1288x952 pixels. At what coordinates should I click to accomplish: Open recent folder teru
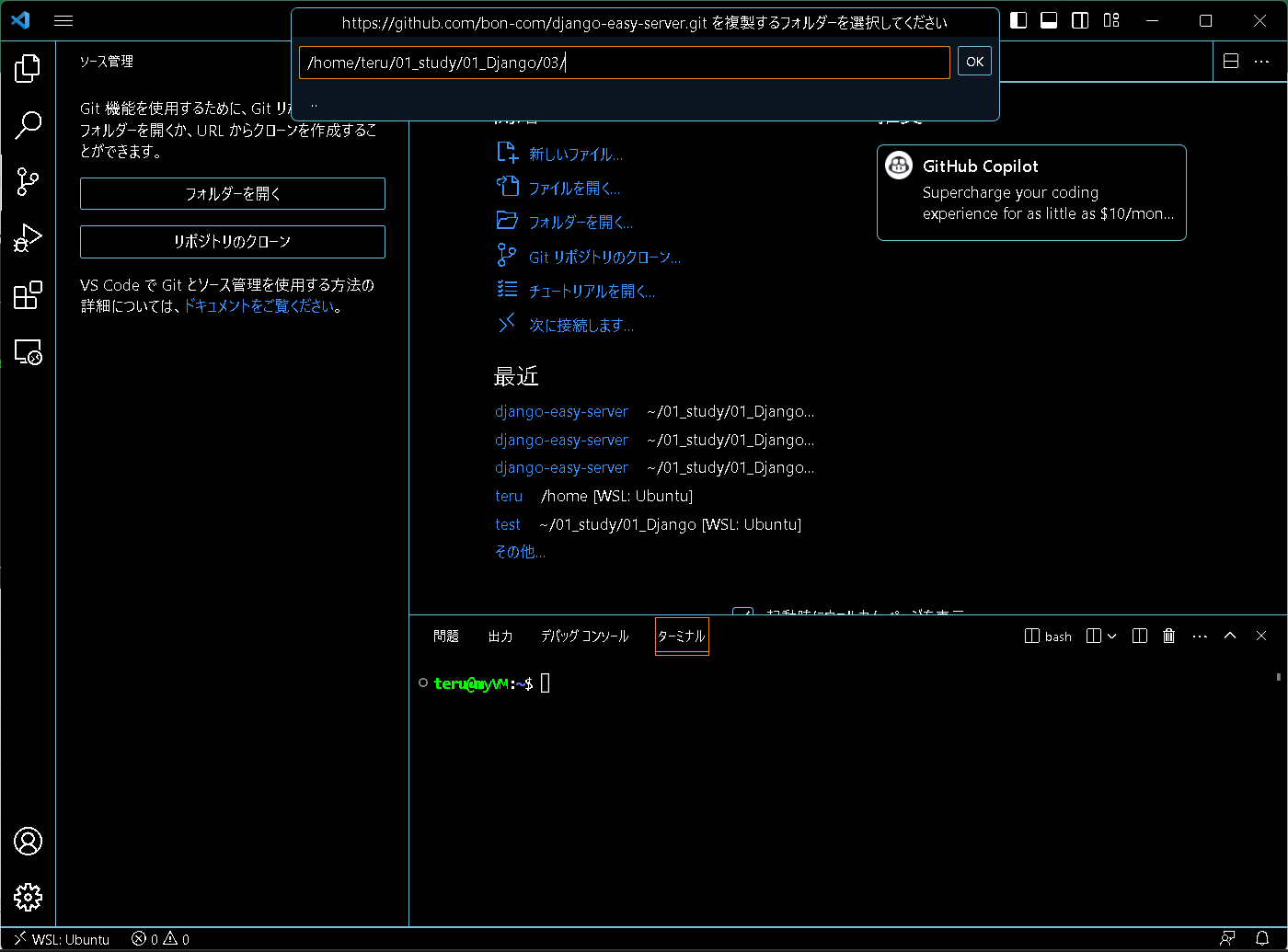coord(509,496)
